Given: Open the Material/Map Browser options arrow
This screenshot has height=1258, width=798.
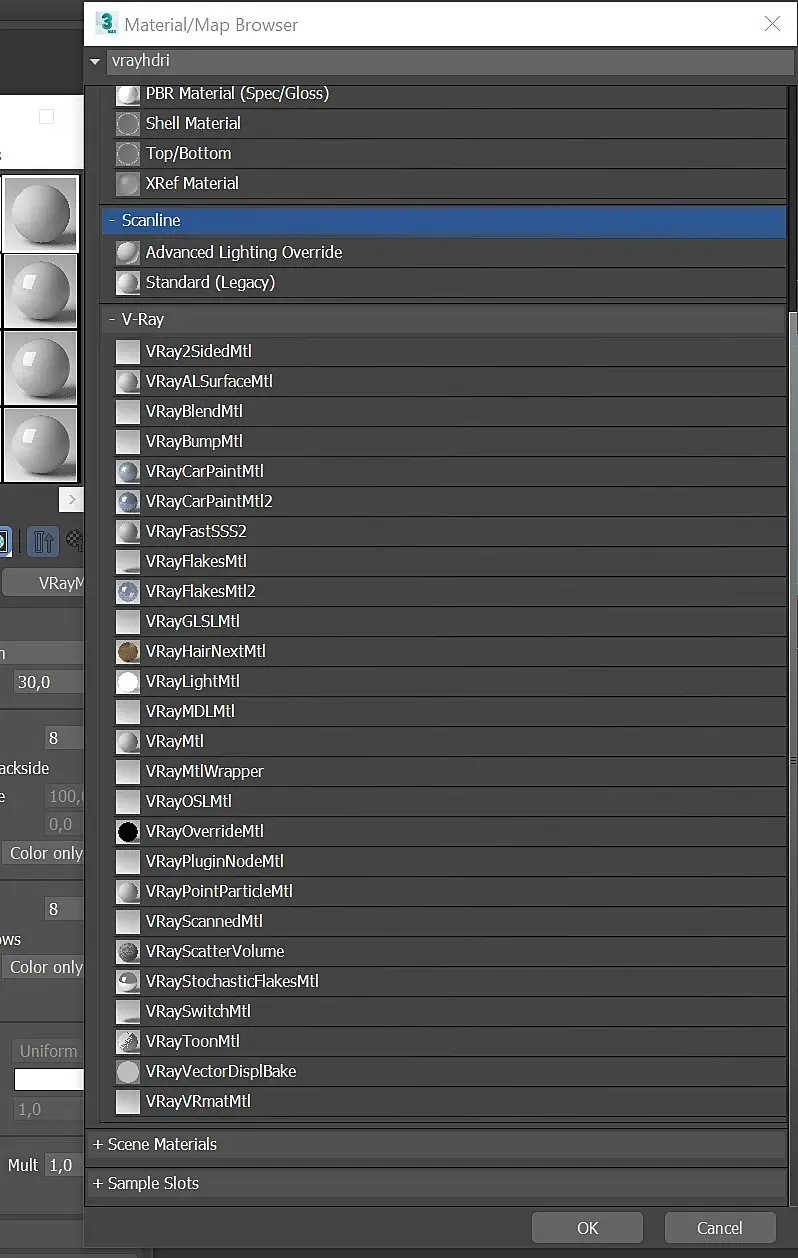Looking at the screenshot, I should 95,62.
